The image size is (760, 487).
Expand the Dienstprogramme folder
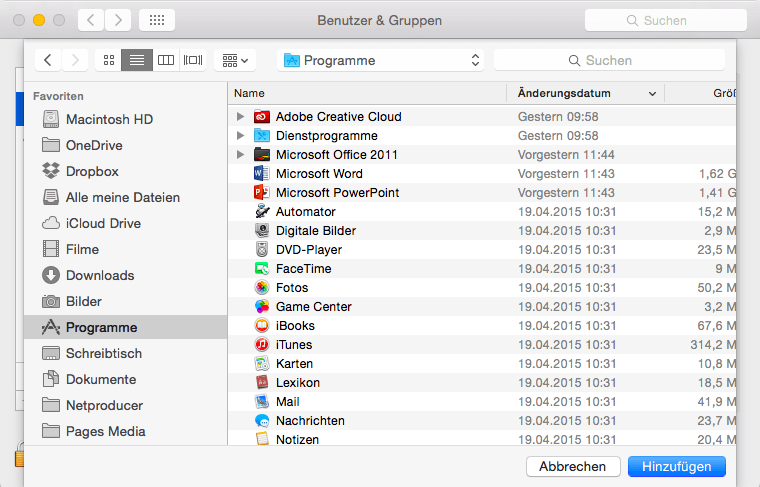240,136
